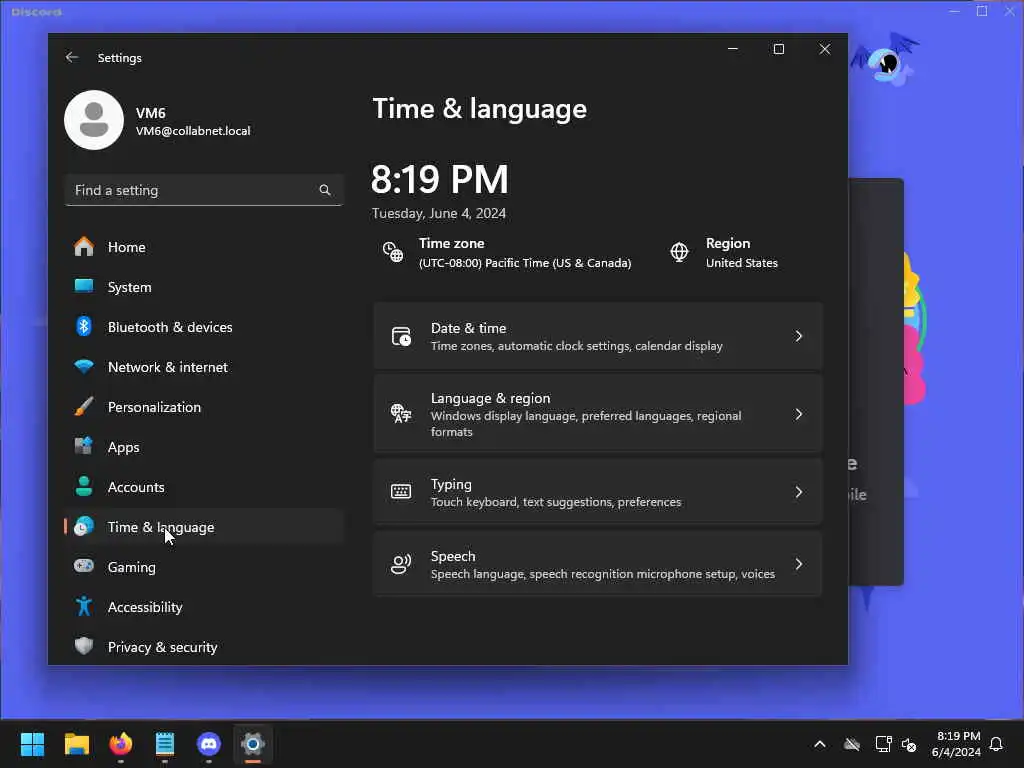Click the Settings gear taskbar icon
1024x768 pixels.
[x=253, y=744]
